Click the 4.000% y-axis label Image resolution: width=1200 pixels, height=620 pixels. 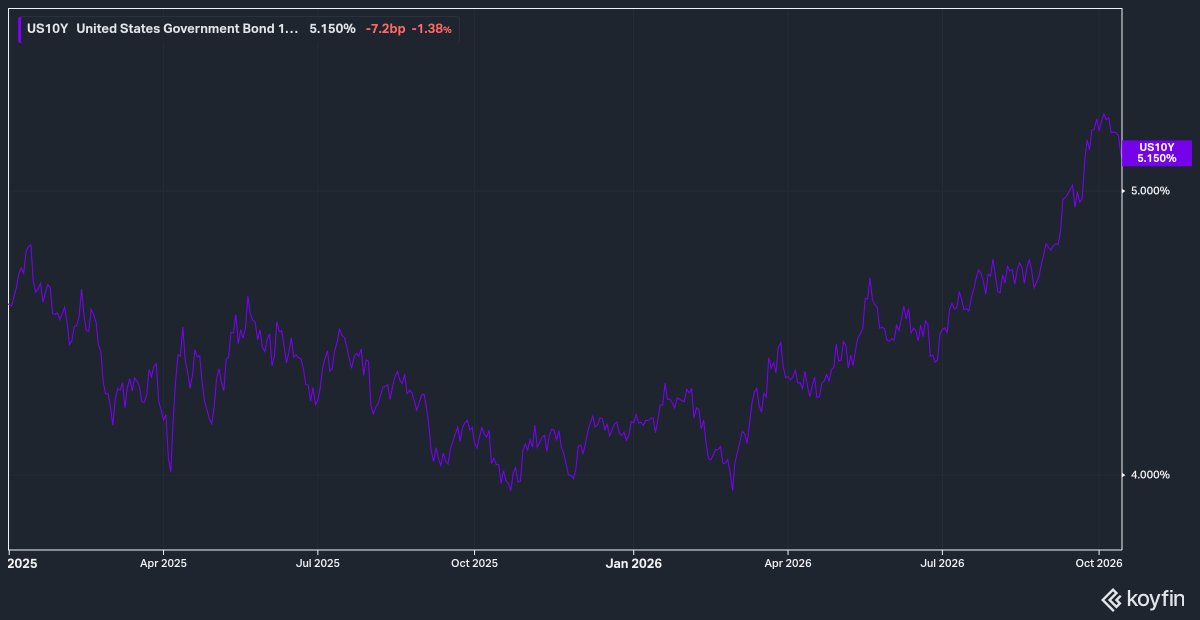click(1150, 474)
